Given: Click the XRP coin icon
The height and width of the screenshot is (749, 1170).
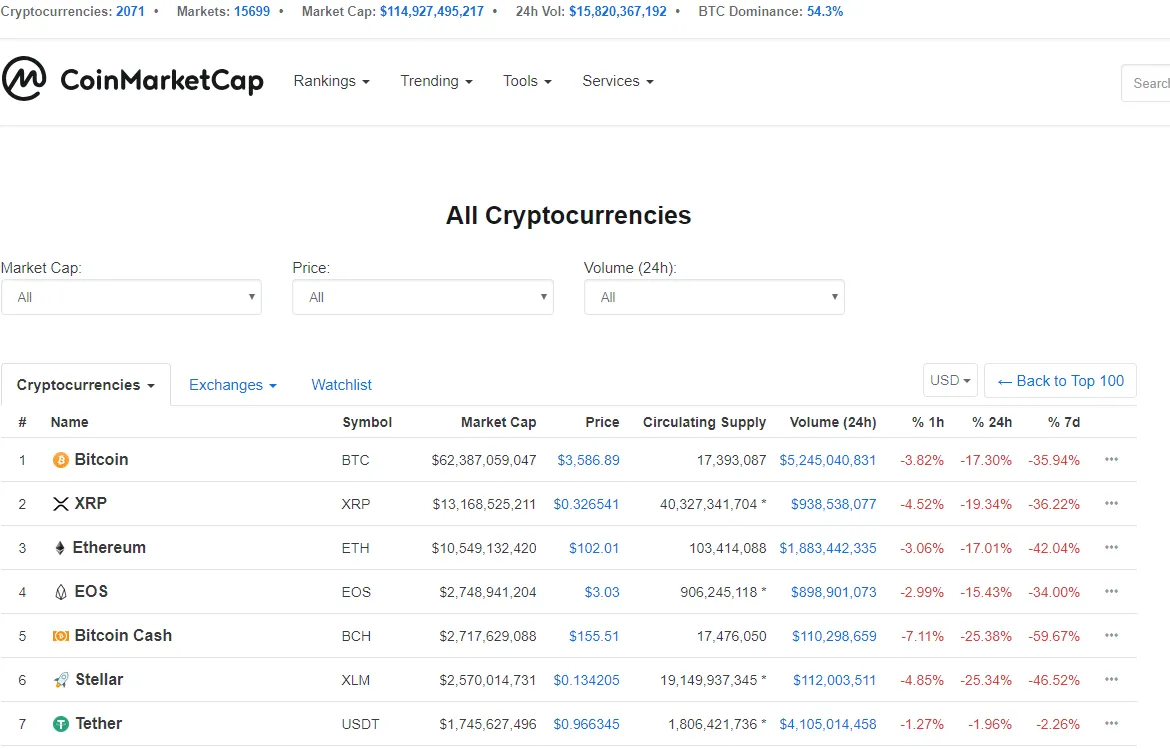Looking at the screenshot, I should [60, 504].
